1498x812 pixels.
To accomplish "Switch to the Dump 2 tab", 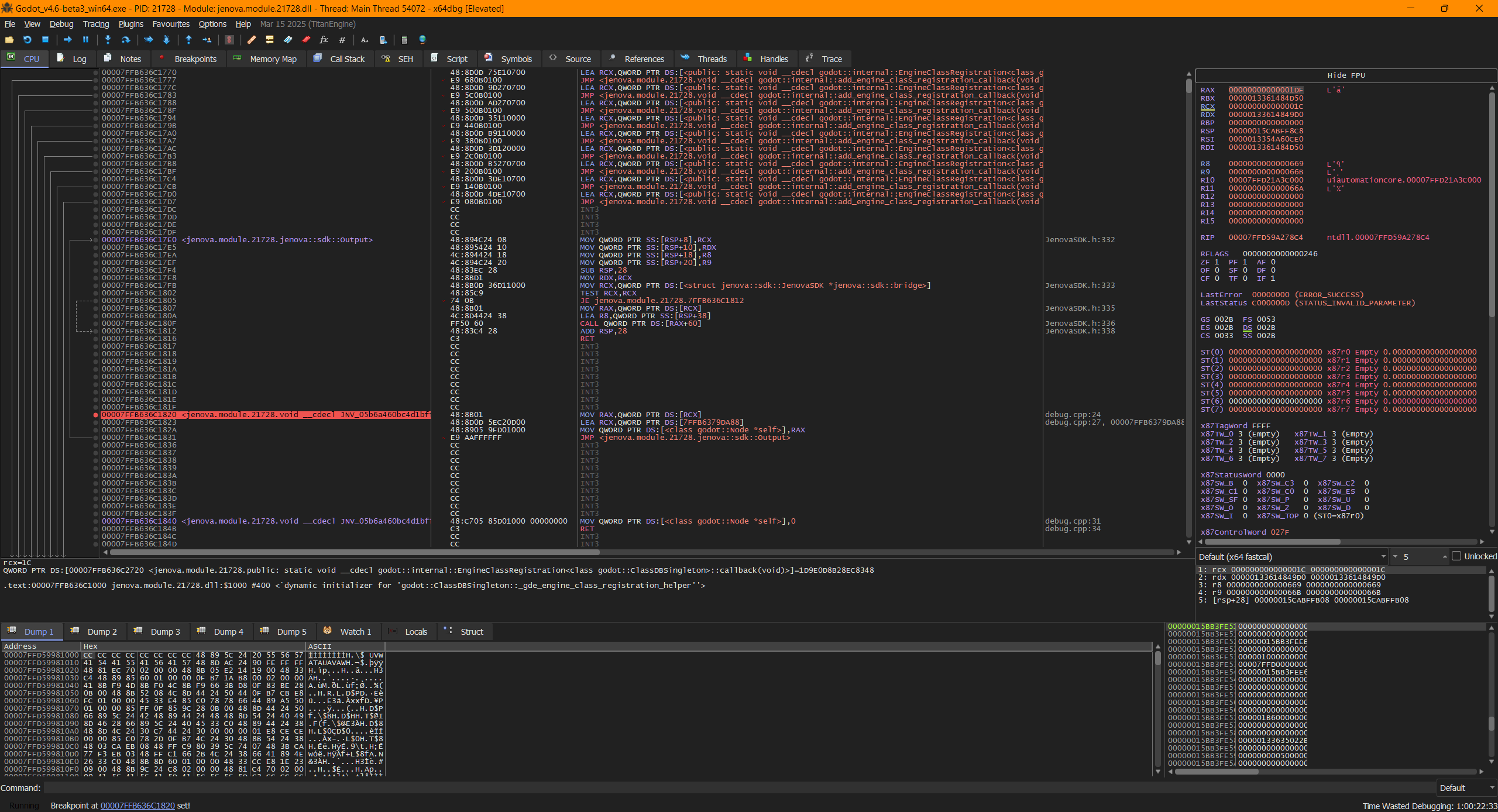I will (94, 632).
